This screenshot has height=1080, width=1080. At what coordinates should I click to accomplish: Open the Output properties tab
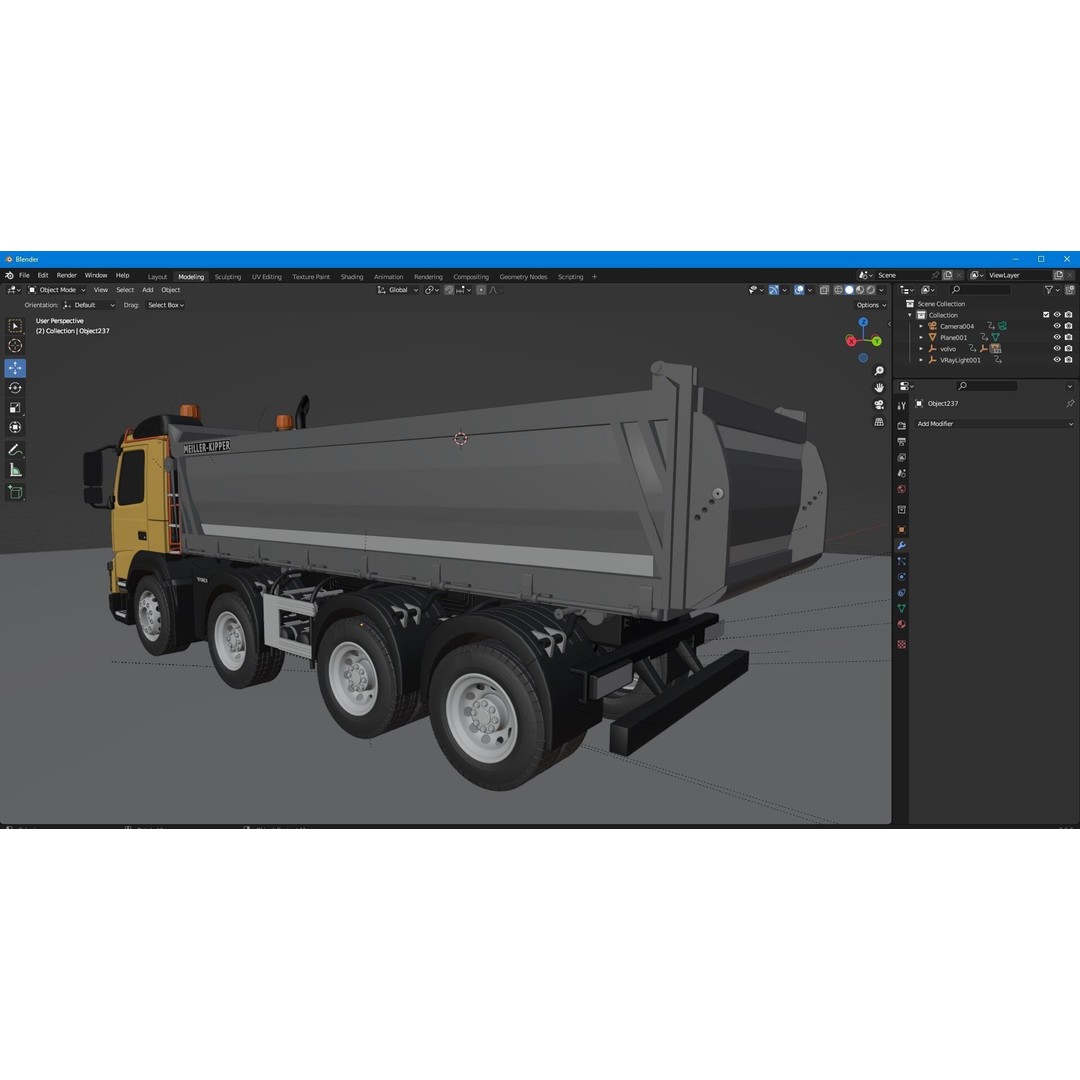coord(902,442)
